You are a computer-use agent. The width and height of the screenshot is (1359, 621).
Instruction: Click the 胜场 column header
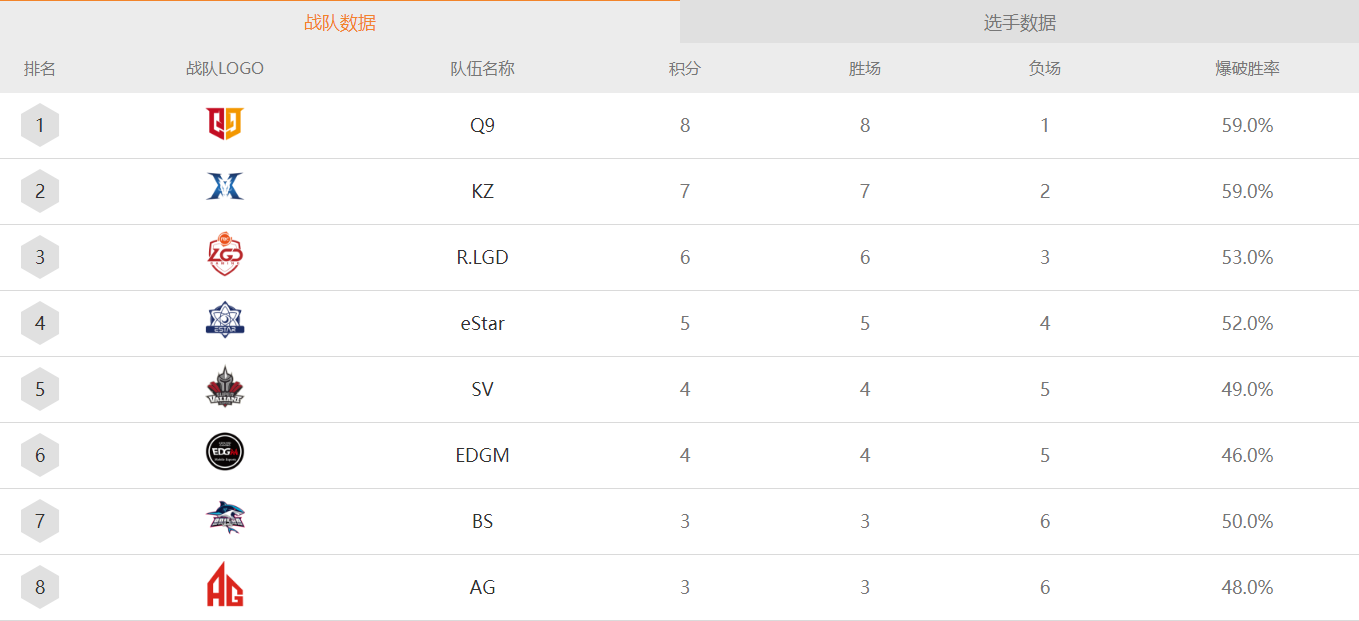pyautogui.click(x=865, y=69)
